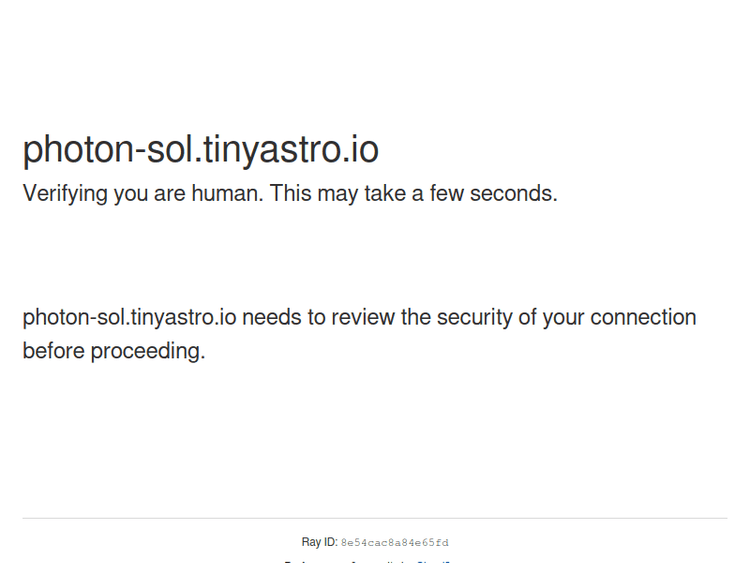Click the word "Verifying" in the subtitle
Image resolution: width=750 pixels, height=563 pixels.
[65, 194]
